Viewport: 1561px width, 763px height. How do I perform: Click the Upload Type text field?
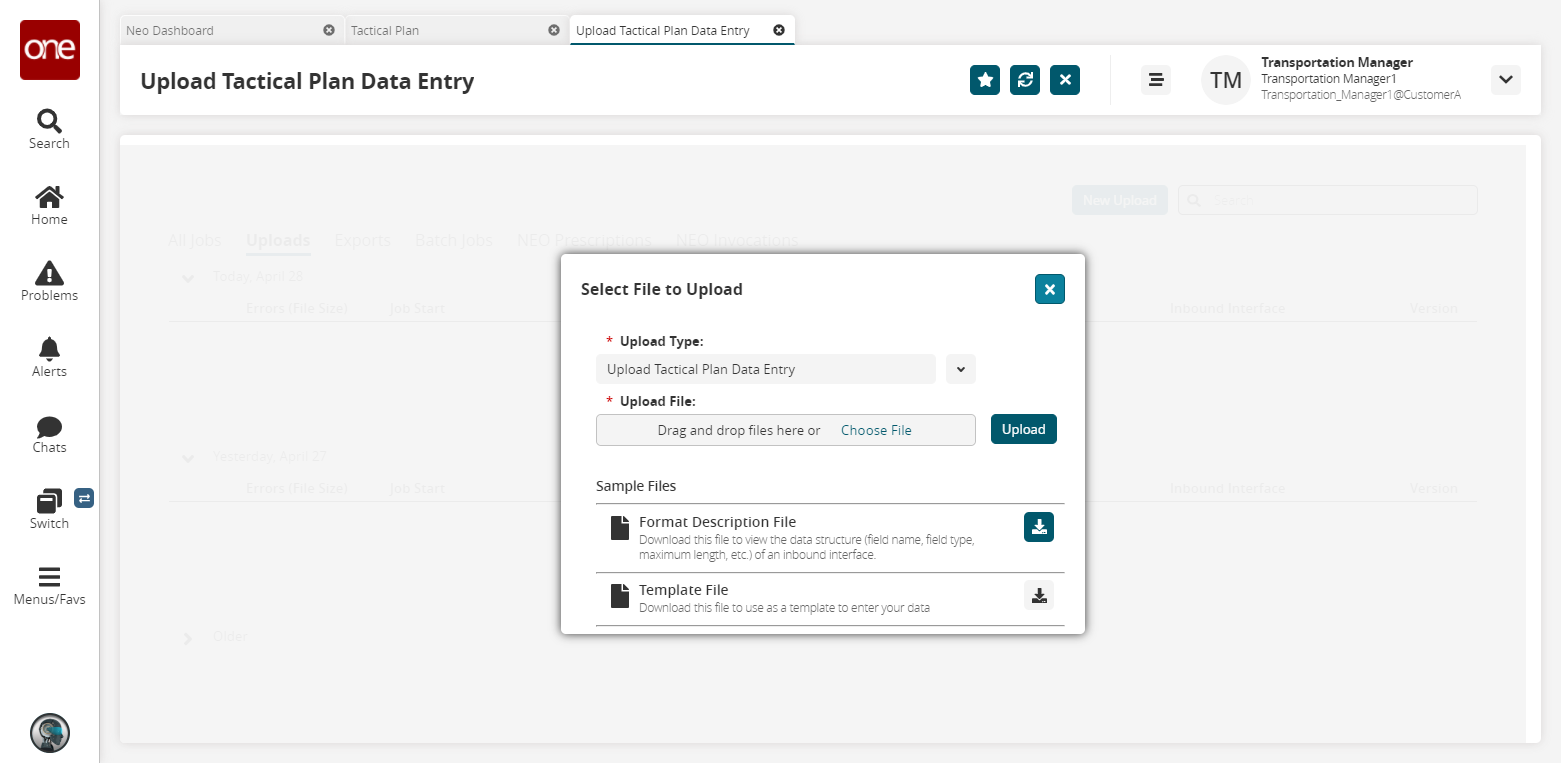pos(766,369)
